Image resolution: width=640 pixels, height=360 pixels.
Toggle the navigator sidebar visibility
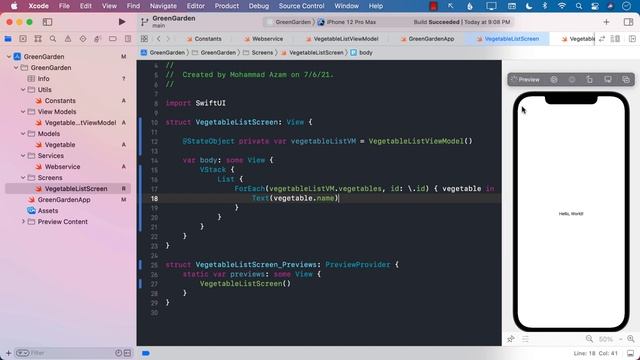point(47,22)
